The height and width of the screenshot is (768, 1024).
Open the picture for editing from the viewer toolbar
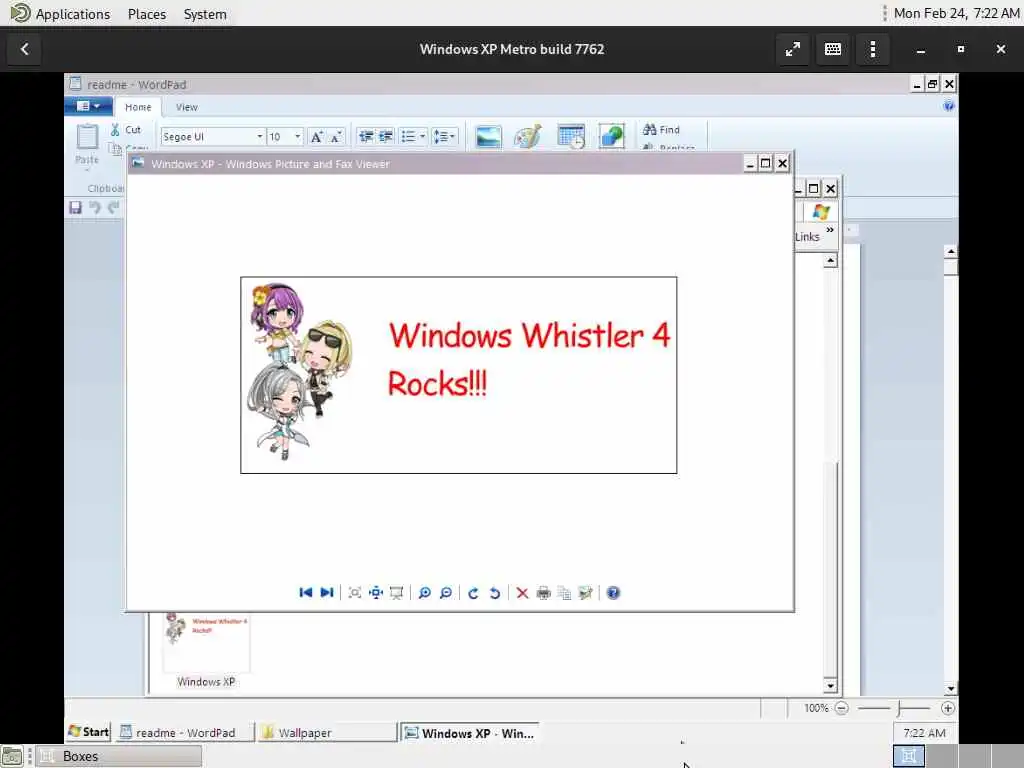(x=586, y=592)
